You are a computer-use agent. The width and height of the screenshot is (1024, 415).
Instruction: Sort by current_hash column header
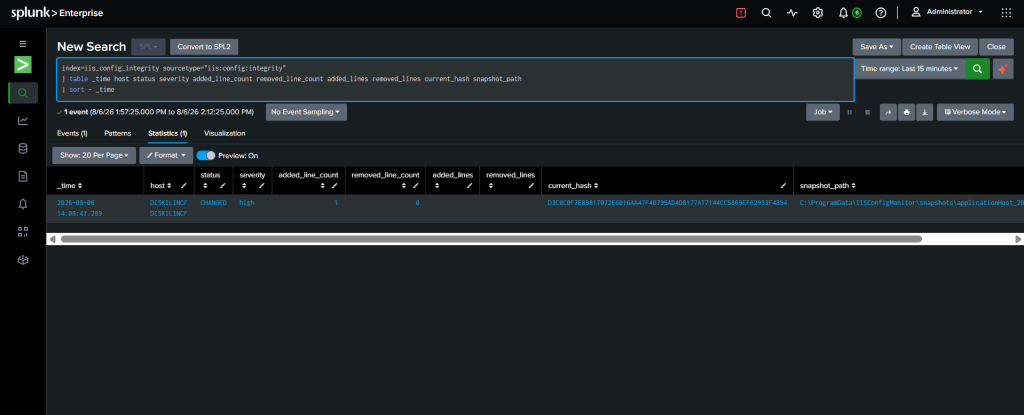pyautogui.click(x=573, y=186)
